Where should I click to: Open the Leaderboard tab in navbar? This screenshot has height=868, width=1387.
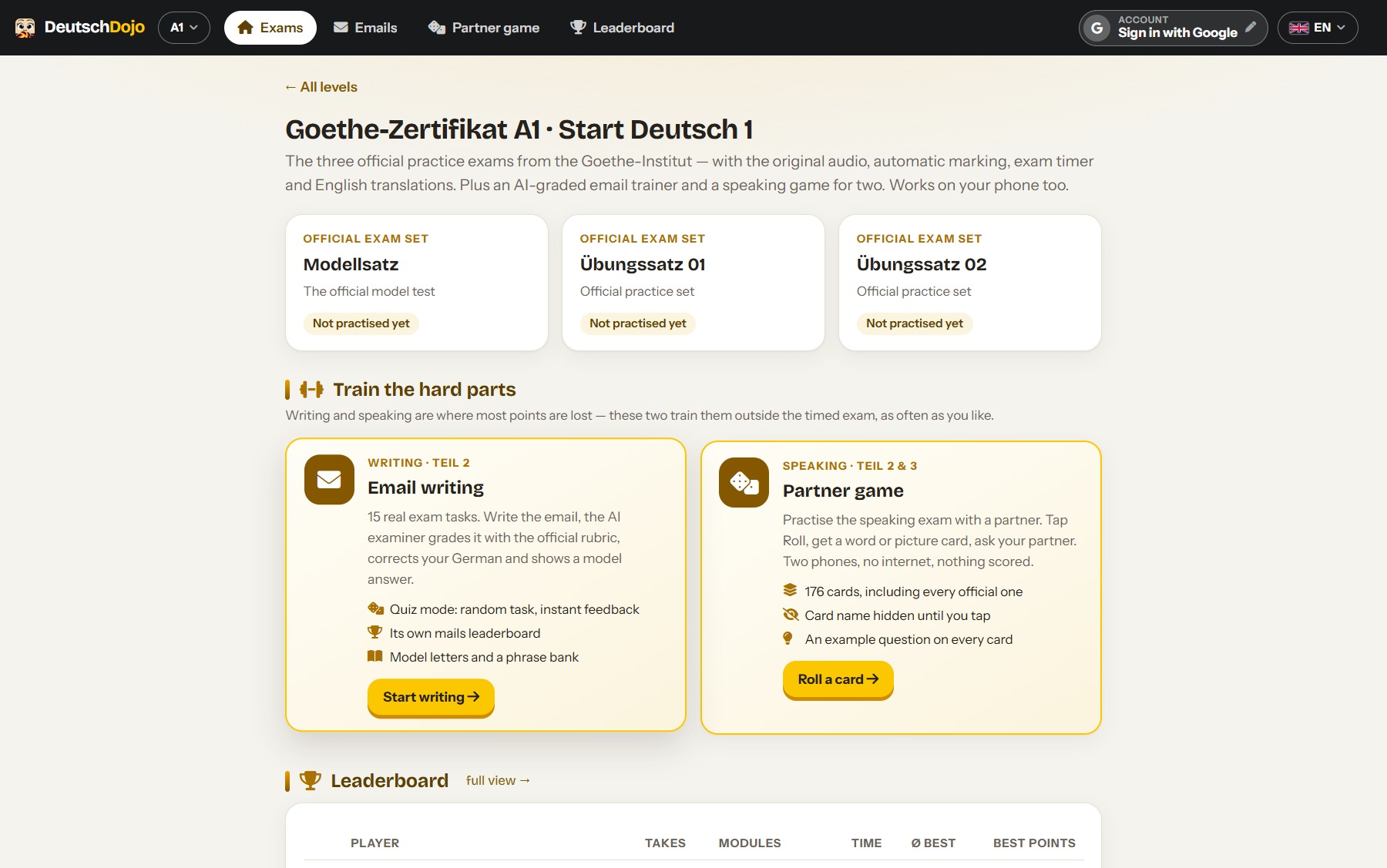point(623,28)
